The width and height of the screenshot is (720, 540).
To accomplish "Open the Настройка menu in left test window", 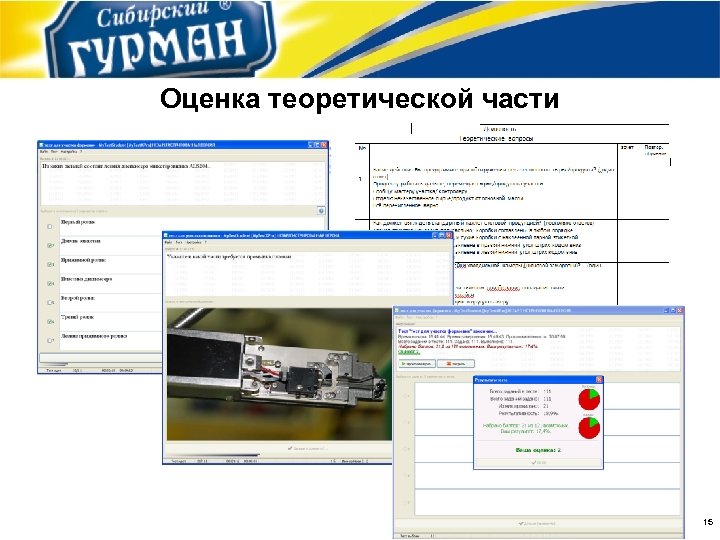I will (69, 152).
